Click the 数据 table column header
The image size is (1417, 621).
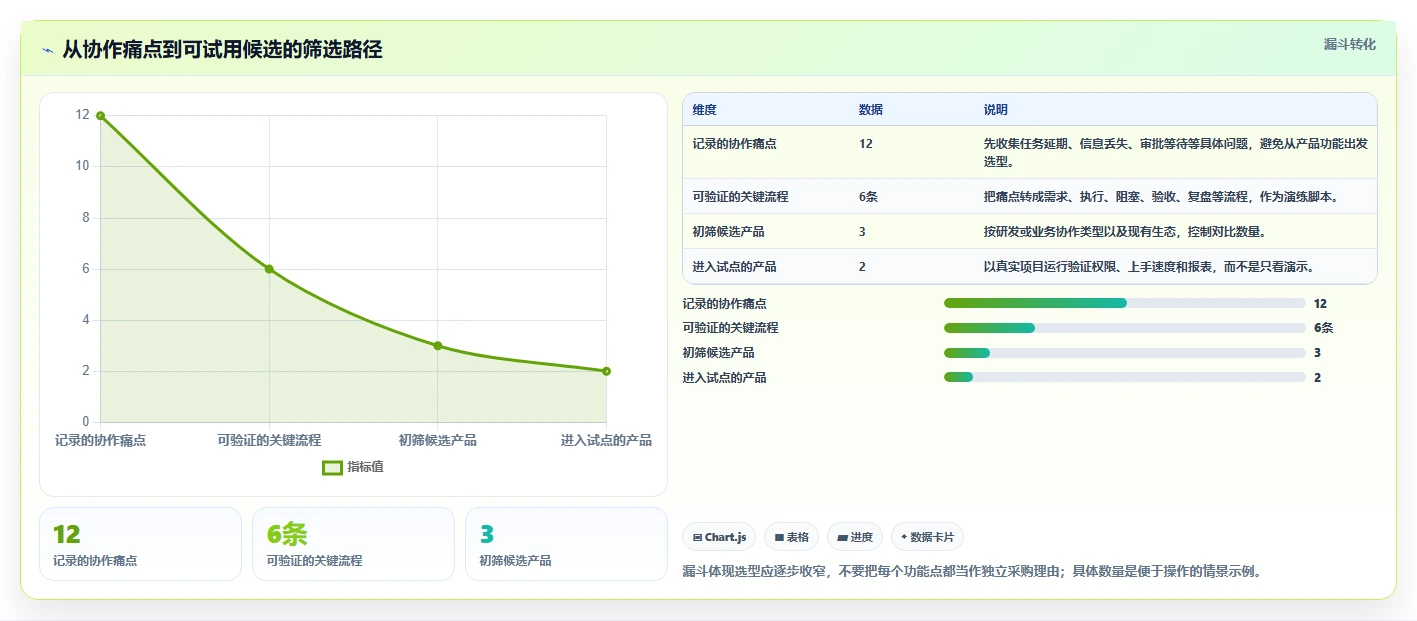(x=870, y=110)
